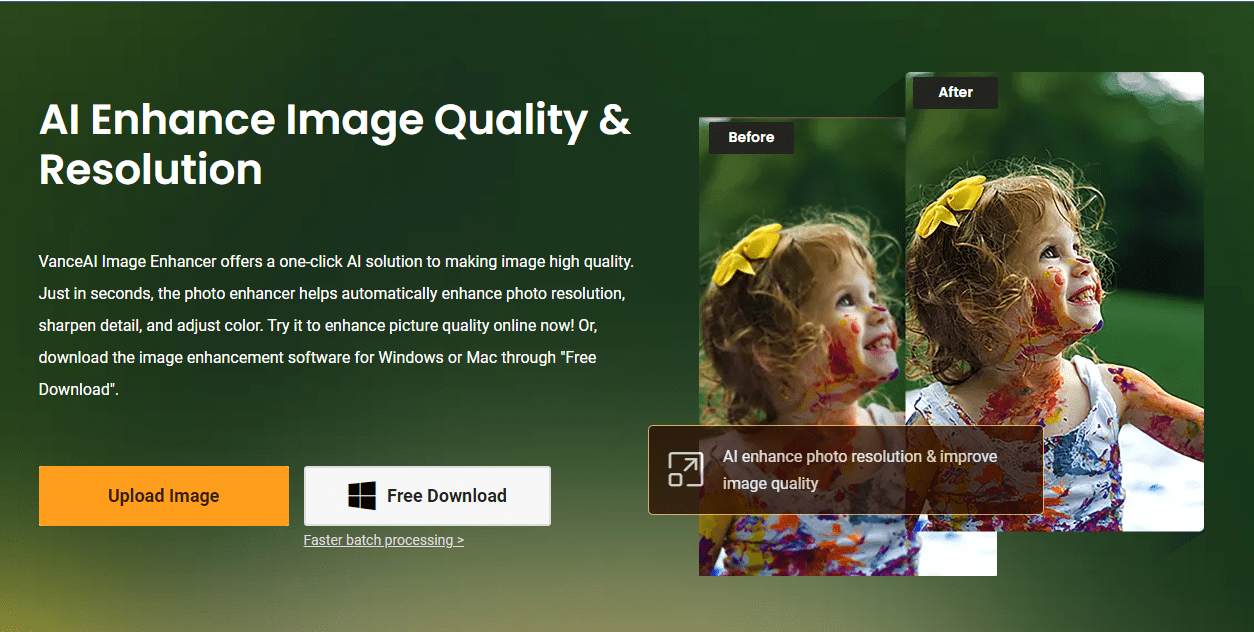Click the Free Download button

click(x=427, y=495)
